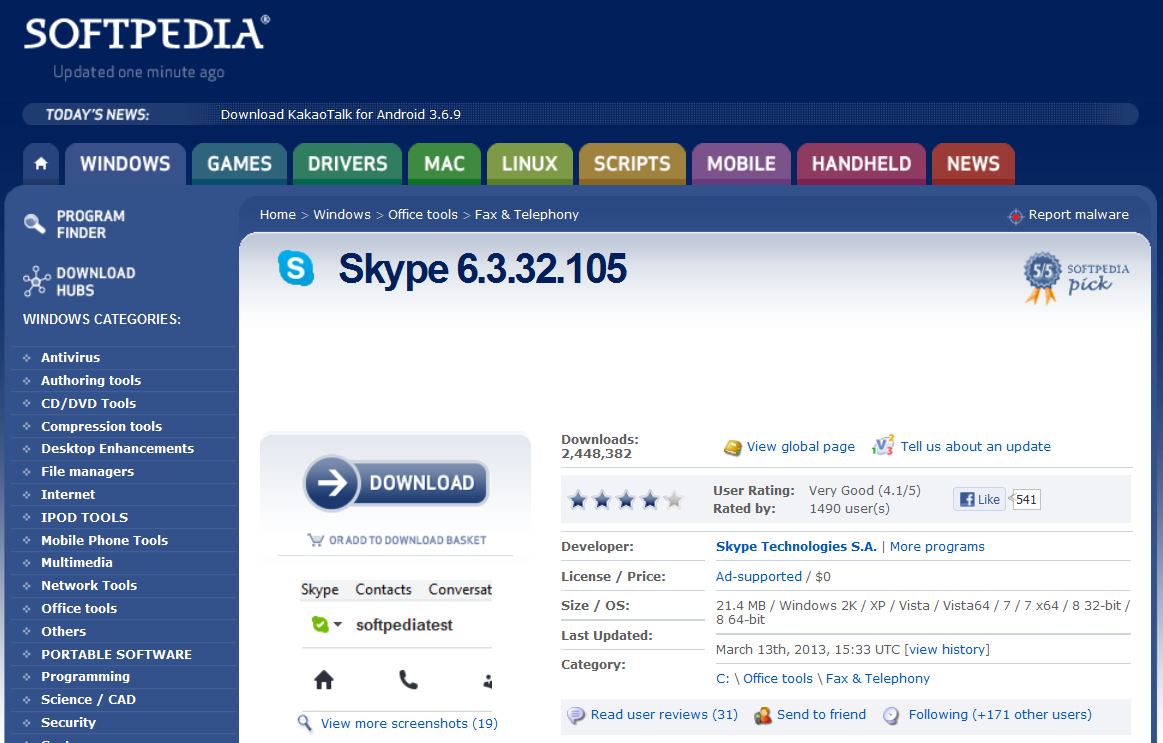Open the Skype status dropdown arrow
This screenshot has width=1163, height=743.
(338, 625)
